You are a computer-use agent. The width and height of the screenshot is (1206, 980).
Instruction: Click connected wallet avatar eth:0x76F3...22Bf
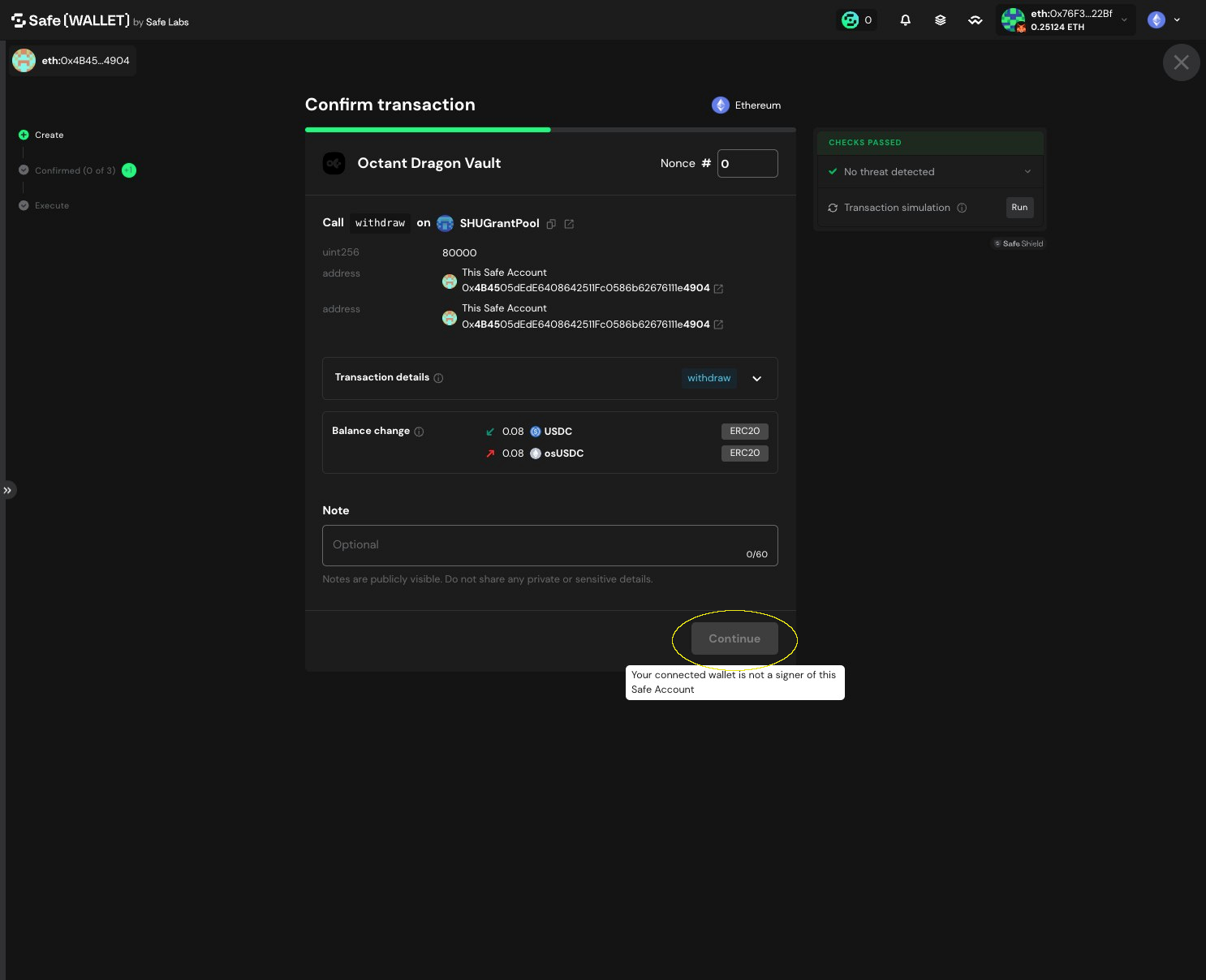[x=1013, y=20]
